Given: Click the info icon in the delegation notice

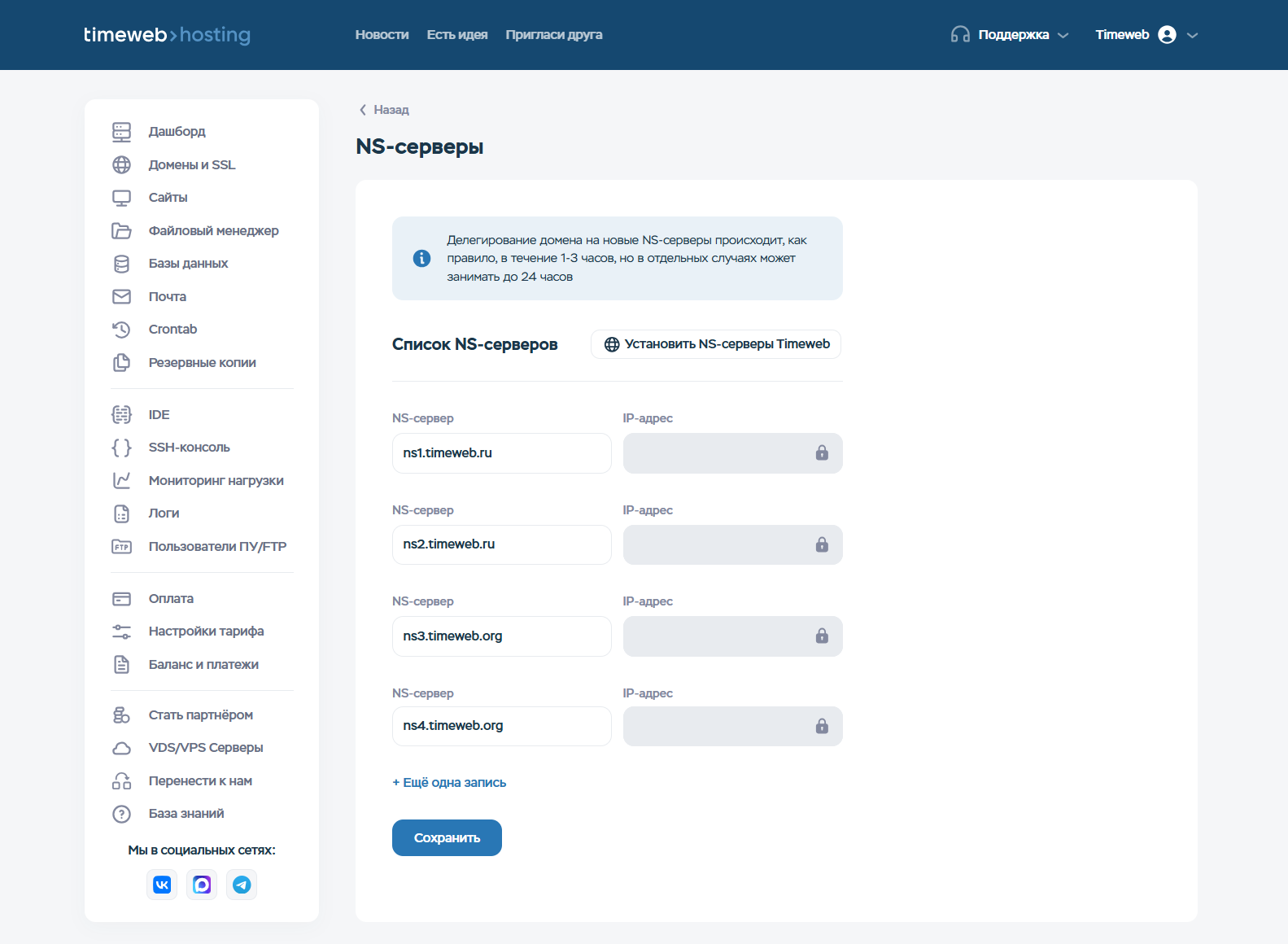Looking at the screenshot, I should 421,258.
